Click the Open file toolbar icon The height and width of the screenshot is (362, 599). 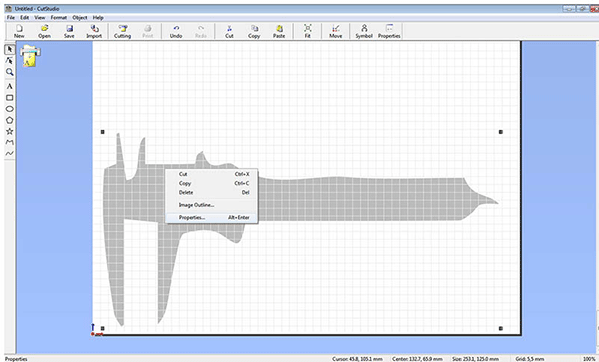44,31
